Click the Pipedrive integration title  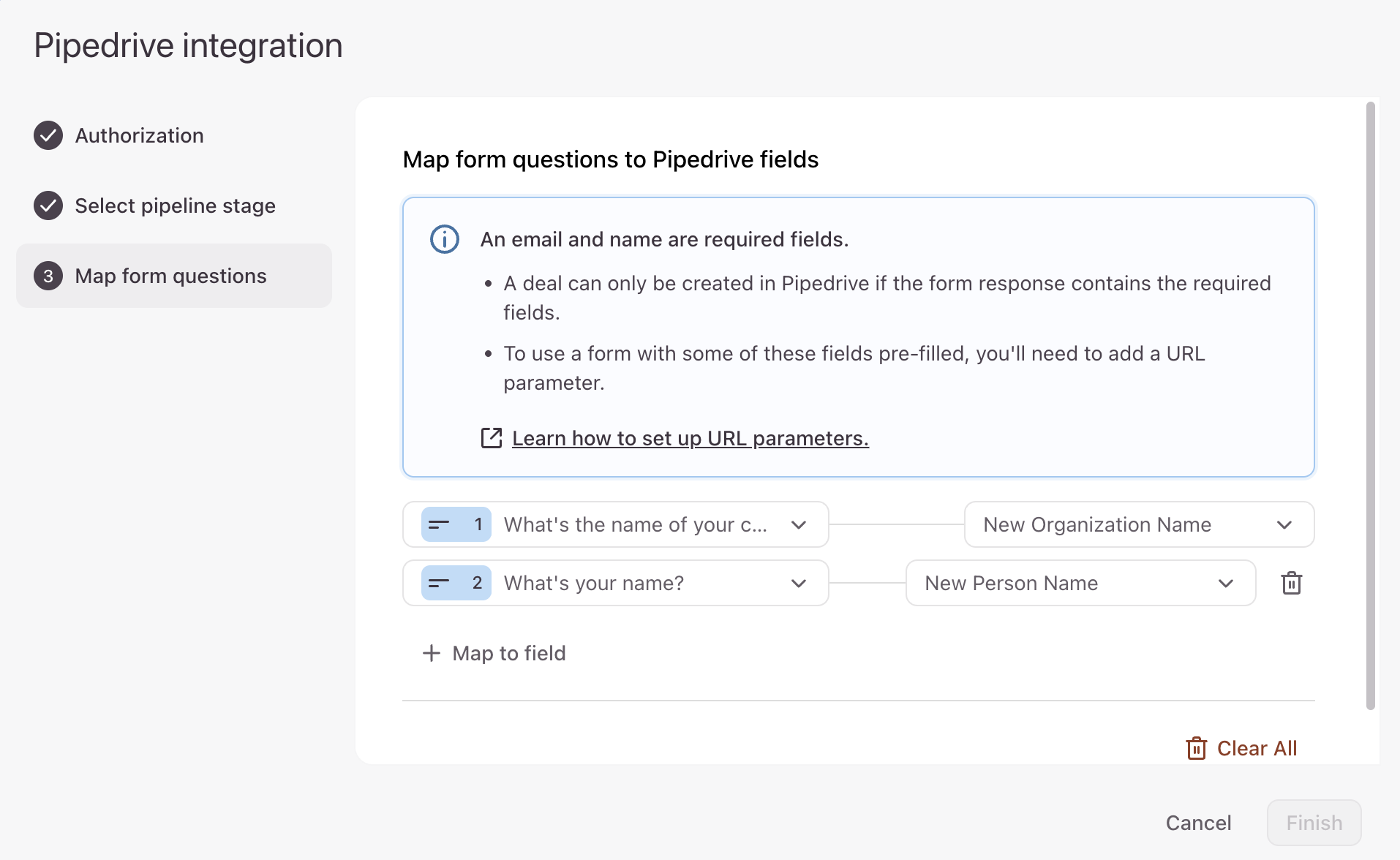tap(189, 45)
